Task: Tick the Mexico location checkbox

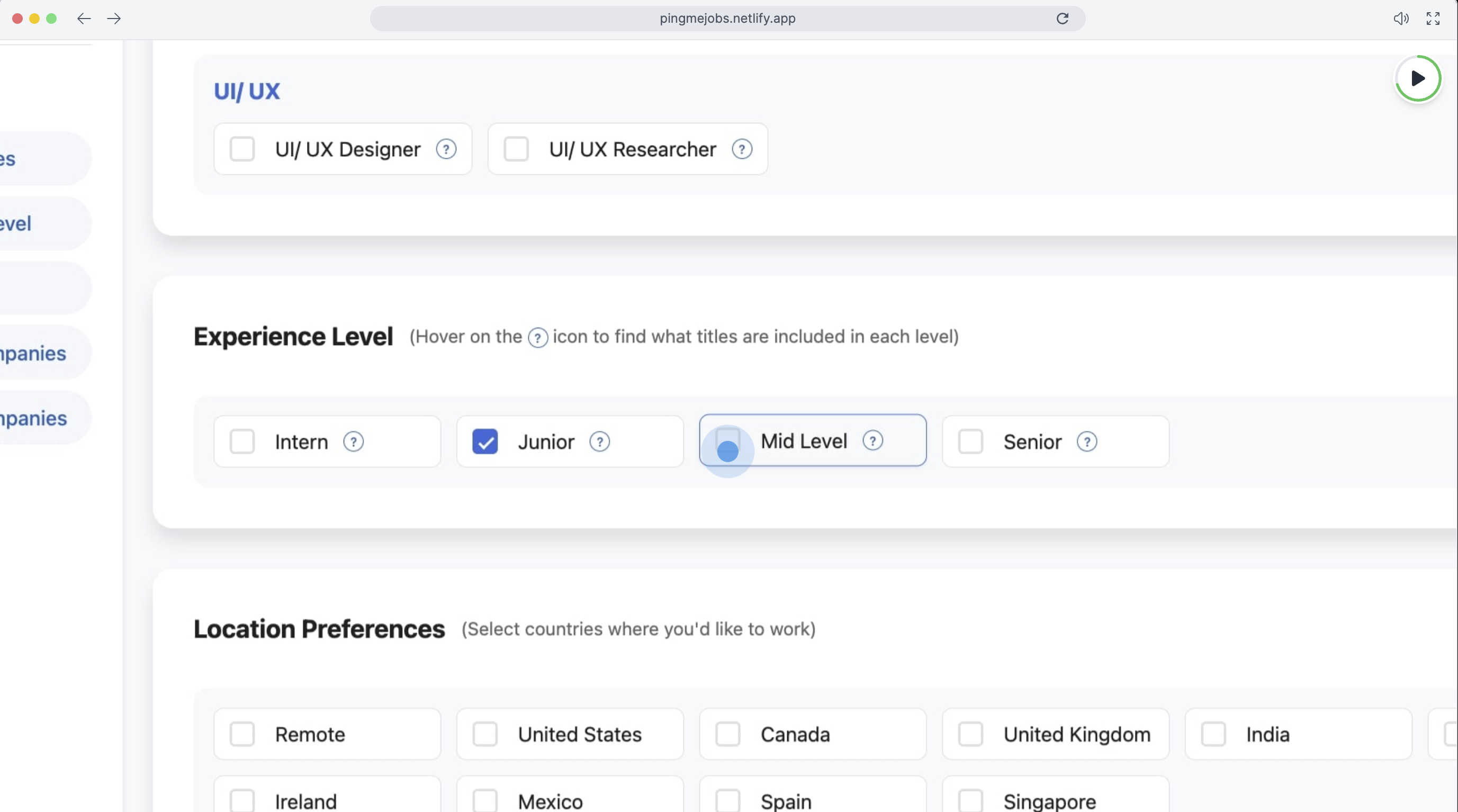Action: coord(485,801)
